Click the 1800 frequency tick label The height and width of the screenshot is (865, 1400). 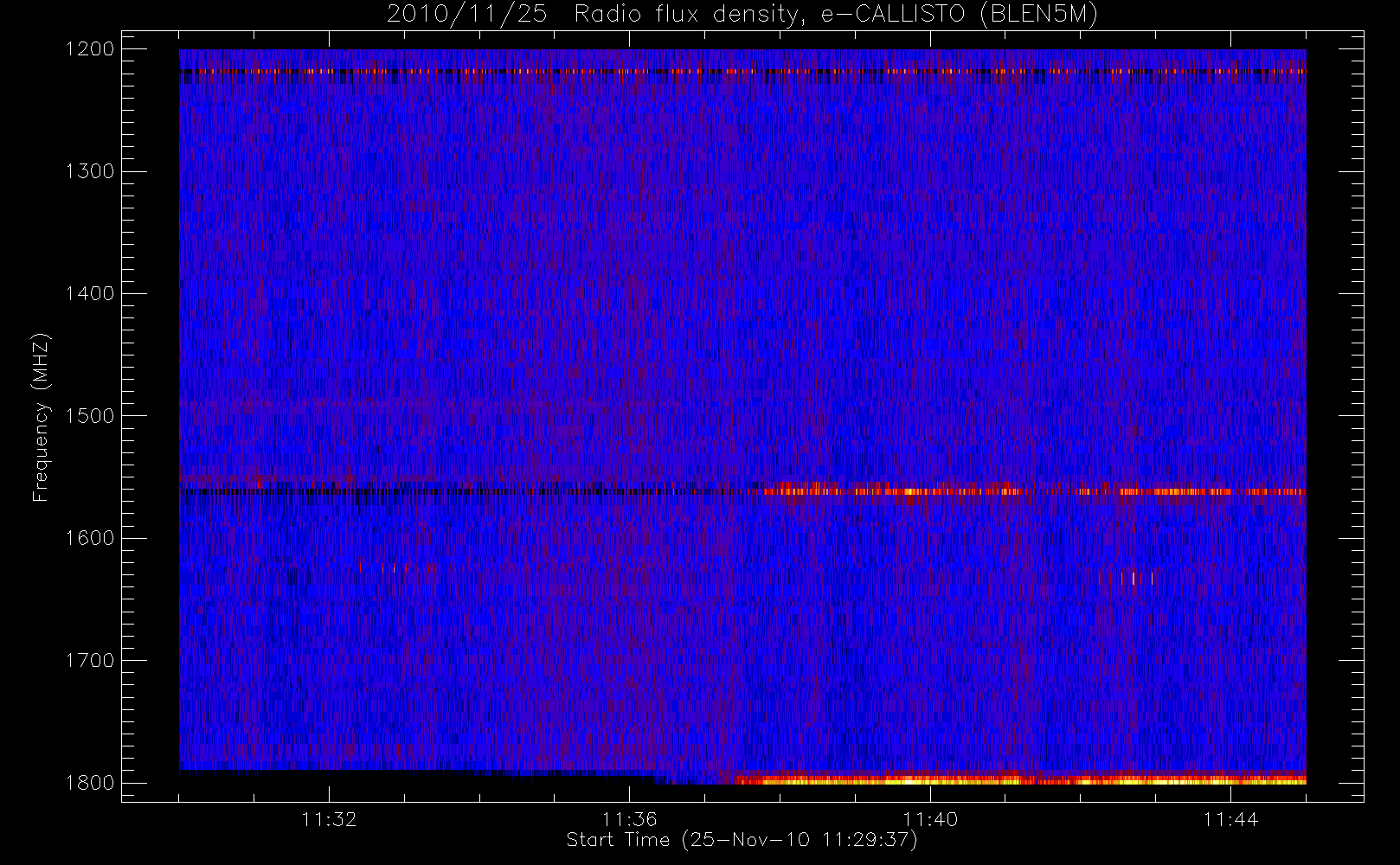90,783
